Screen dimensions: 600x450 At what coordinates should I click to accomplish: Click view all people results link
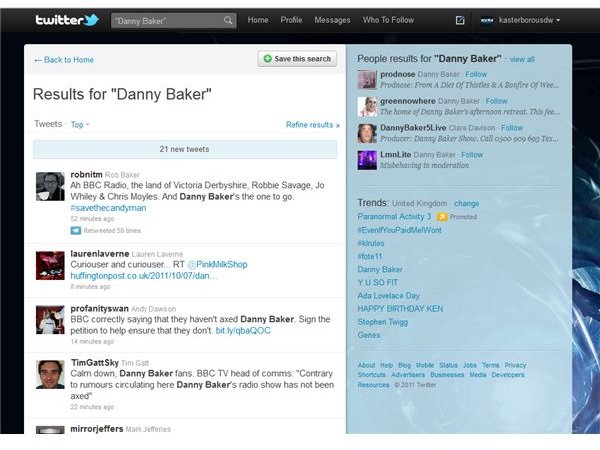(522, 59)
